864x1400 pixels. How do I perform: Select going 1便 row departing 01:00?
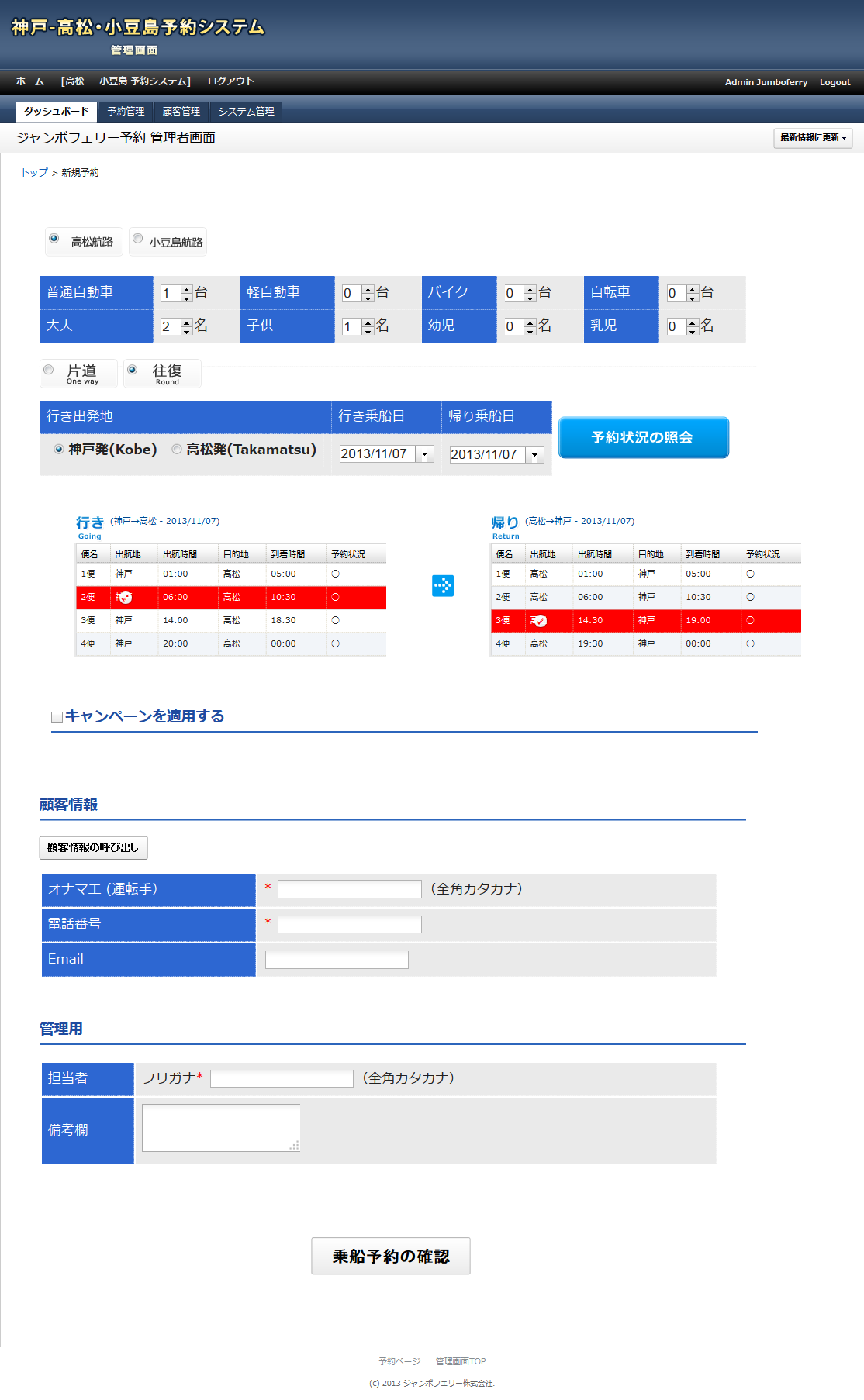point(231,574)
